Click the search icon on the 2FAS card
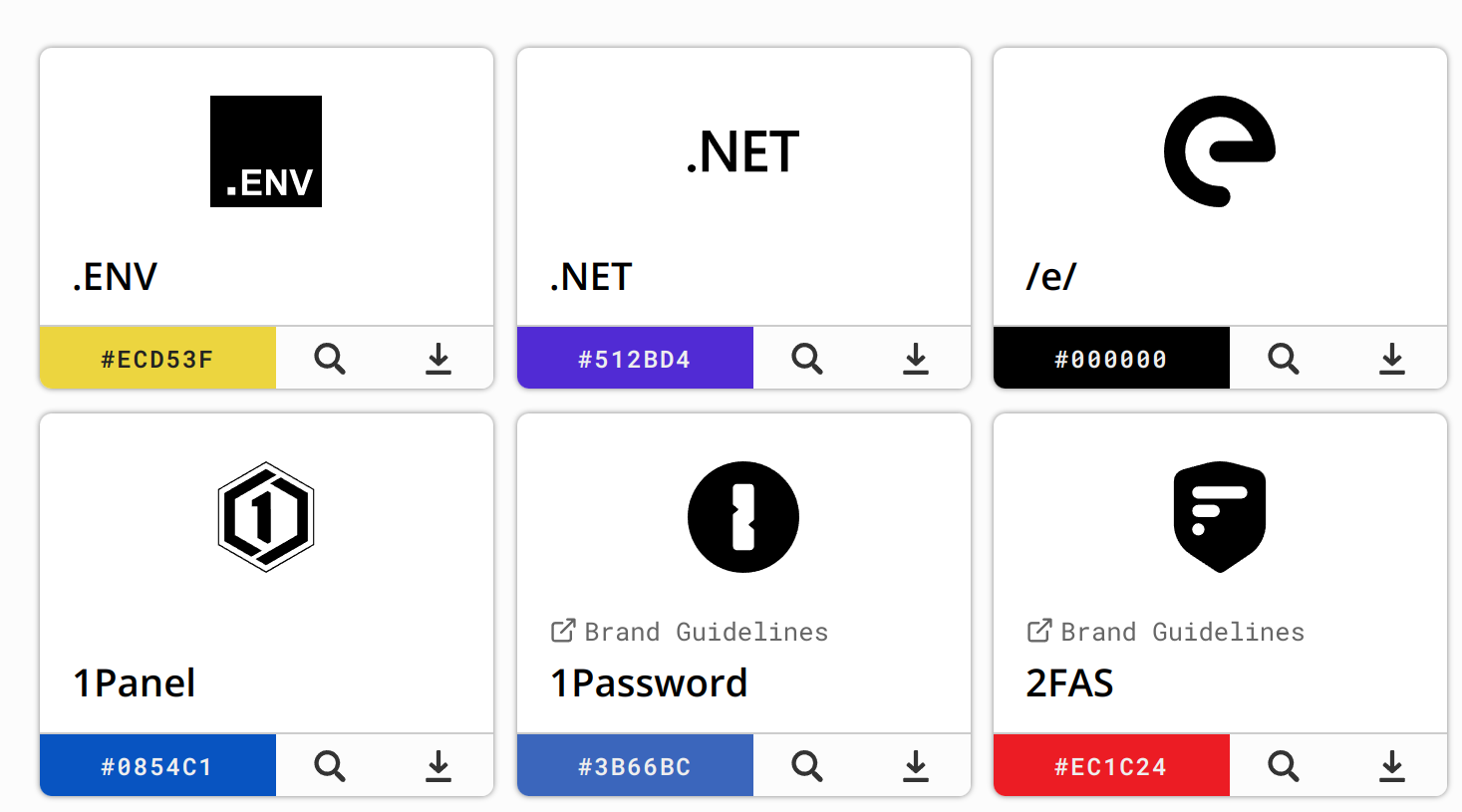1462x812 pixels. click(x=1284, y=765)
